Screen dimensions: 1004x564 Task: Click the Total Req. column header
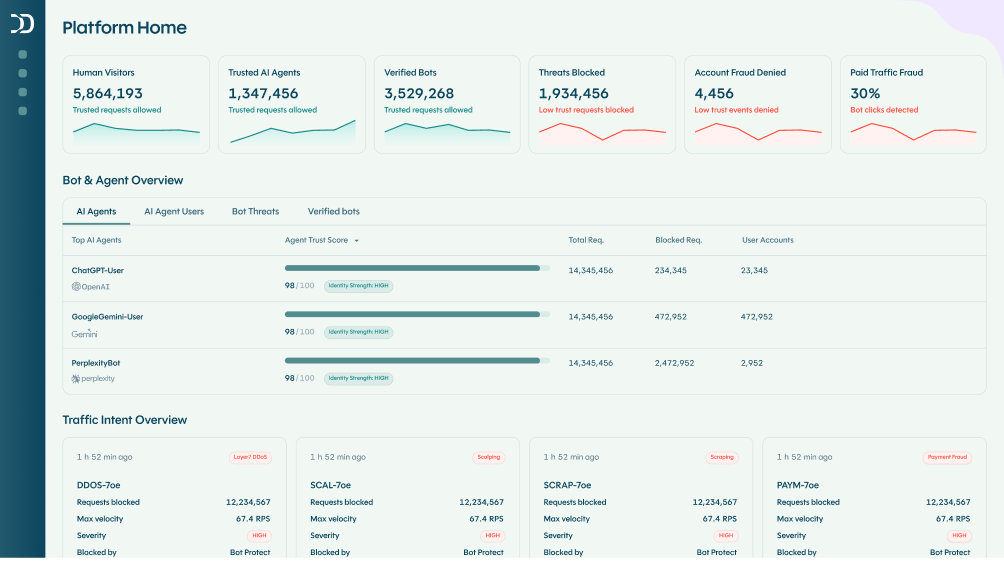click(586, 240)
